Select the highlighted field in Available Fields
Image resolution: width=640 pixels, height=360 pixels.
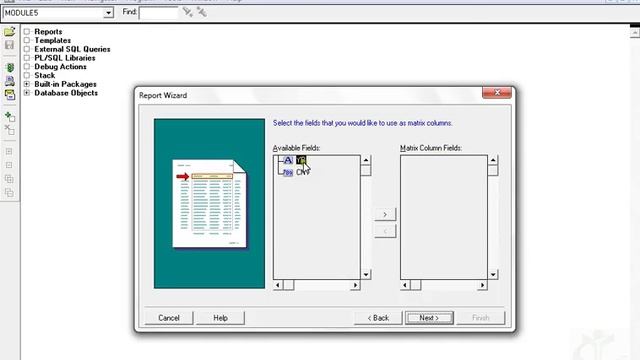click(301, 160)
